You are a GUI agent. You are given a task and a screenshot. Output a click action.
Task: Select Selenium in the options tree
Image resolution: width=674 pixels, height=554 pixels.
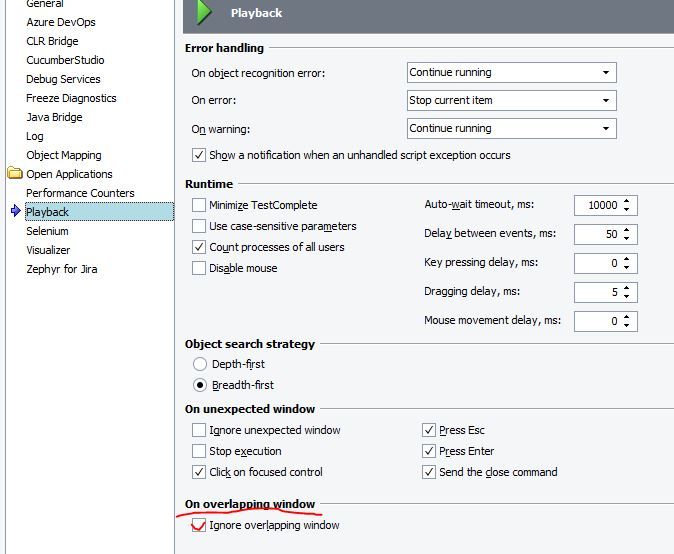(47, 231)
